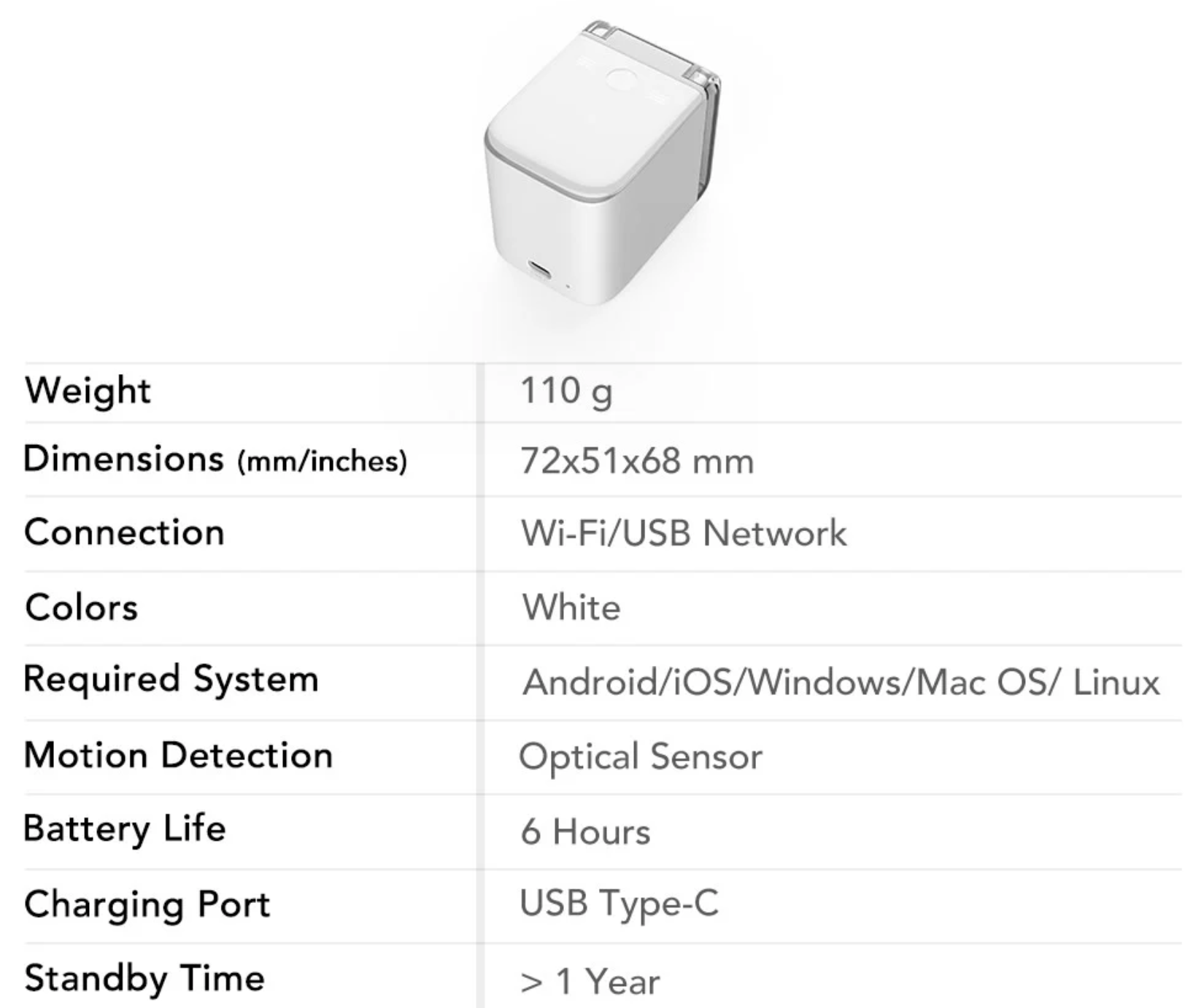Click the Required System label
This screenshot has height=1008, width=1185.
(x=171, y=680)
